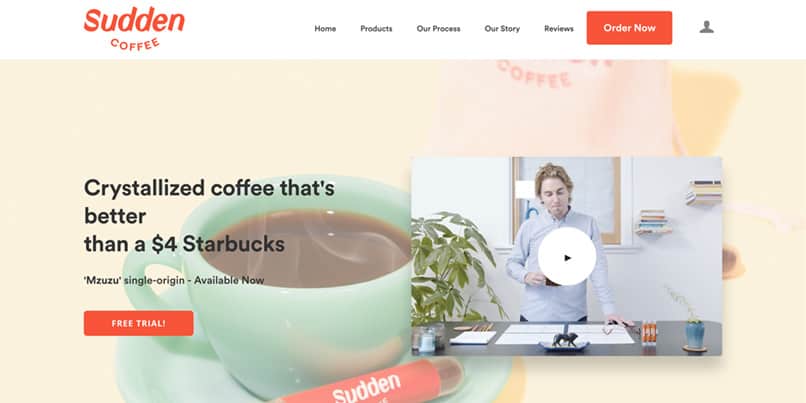
Task: Click the Crystallized coffee headline text
Action: click(x=209, y=216)
